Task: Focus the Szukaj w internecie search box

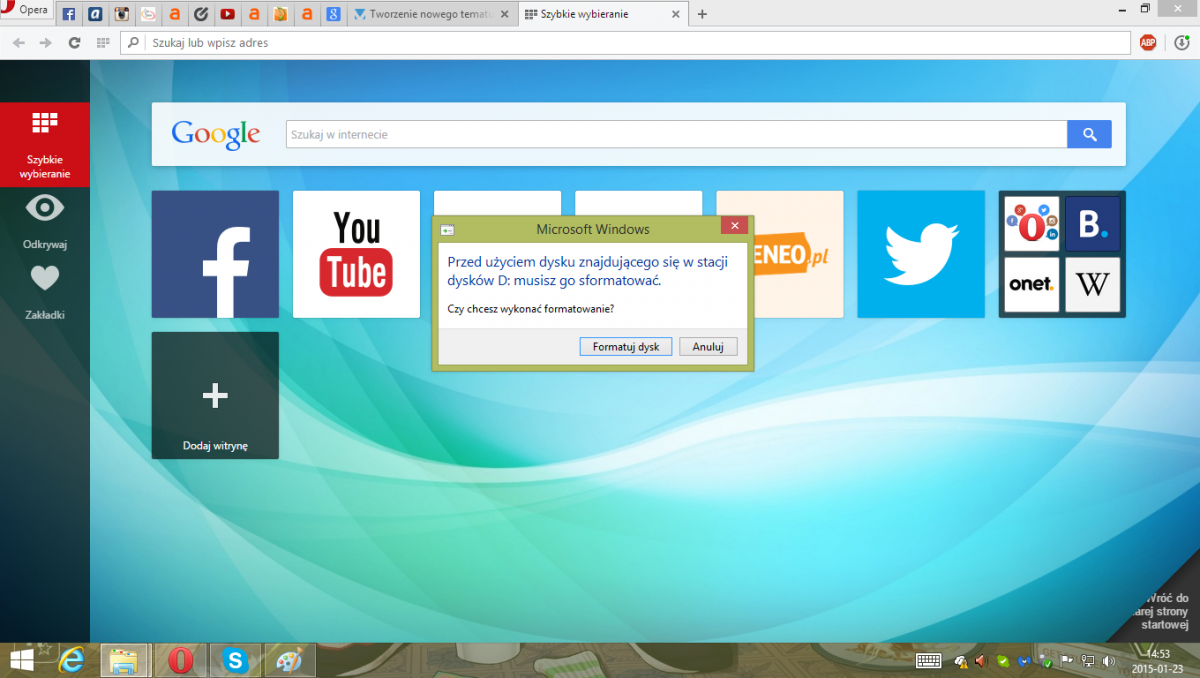Action: point(676,134)
